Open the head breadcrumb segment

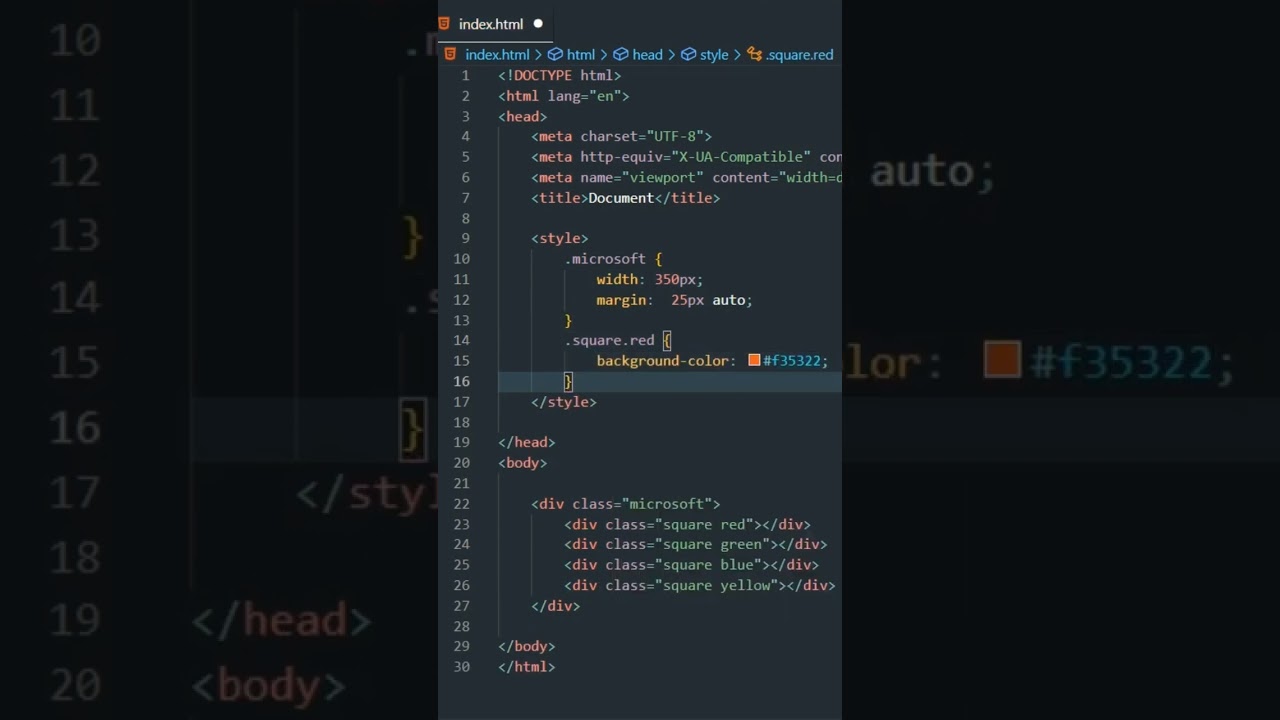tap(647, 55)
